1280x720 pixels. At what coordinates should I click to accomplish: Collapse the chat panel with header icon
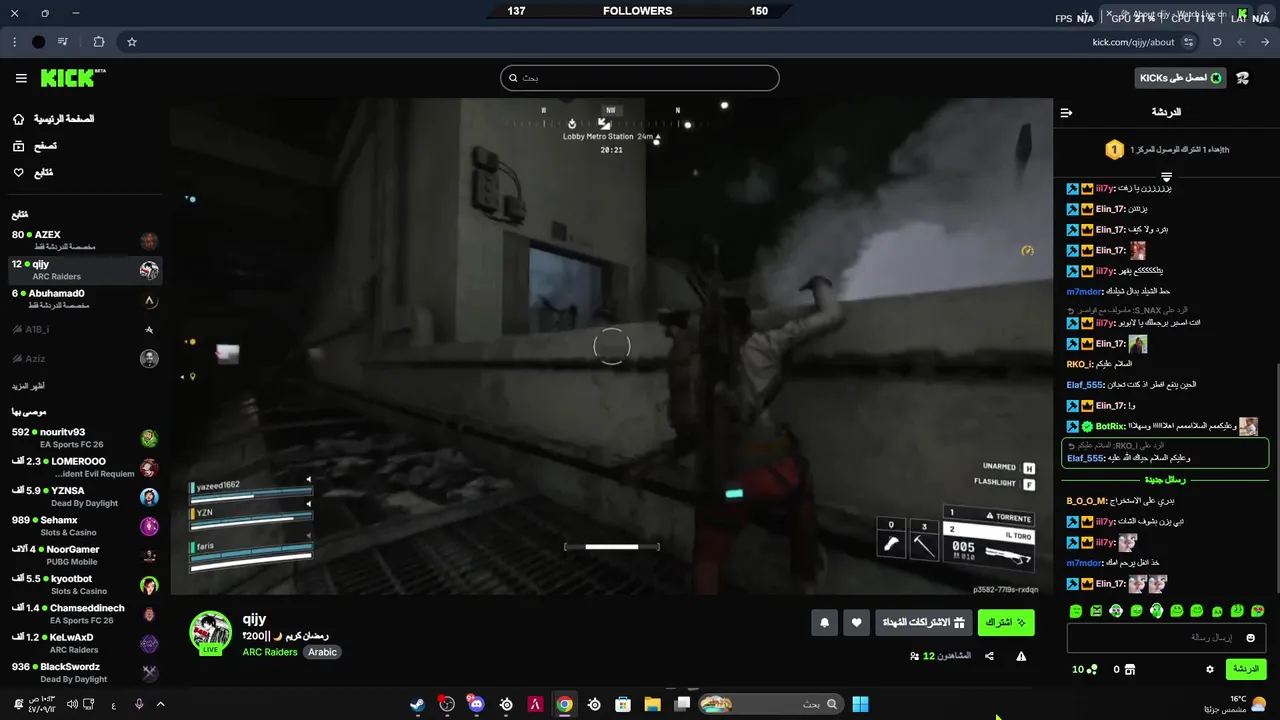coord(1066,112)
